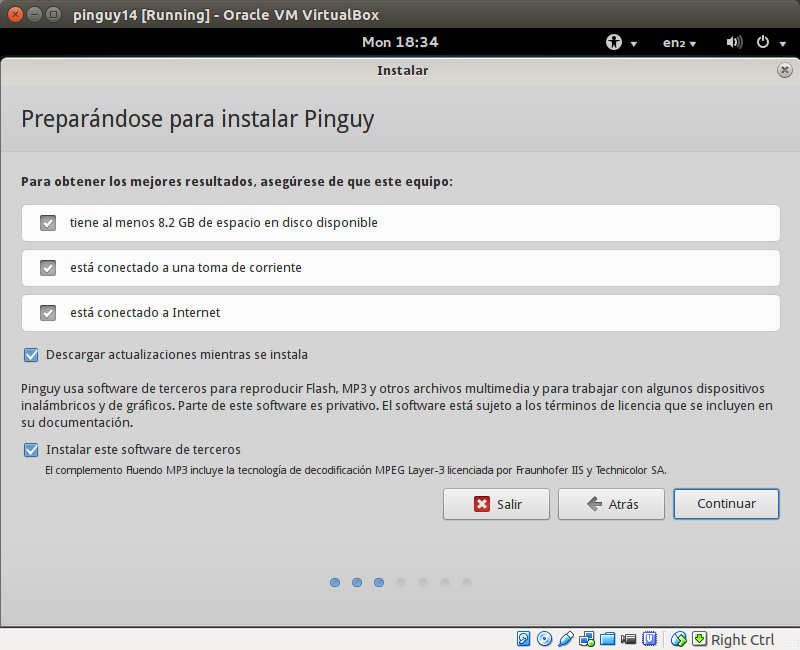The height and width of the screenshot is (650, 800).
Task: Open the Mon 18:34 clock menu
Action: pyautogui.click(x=400, y=42)
